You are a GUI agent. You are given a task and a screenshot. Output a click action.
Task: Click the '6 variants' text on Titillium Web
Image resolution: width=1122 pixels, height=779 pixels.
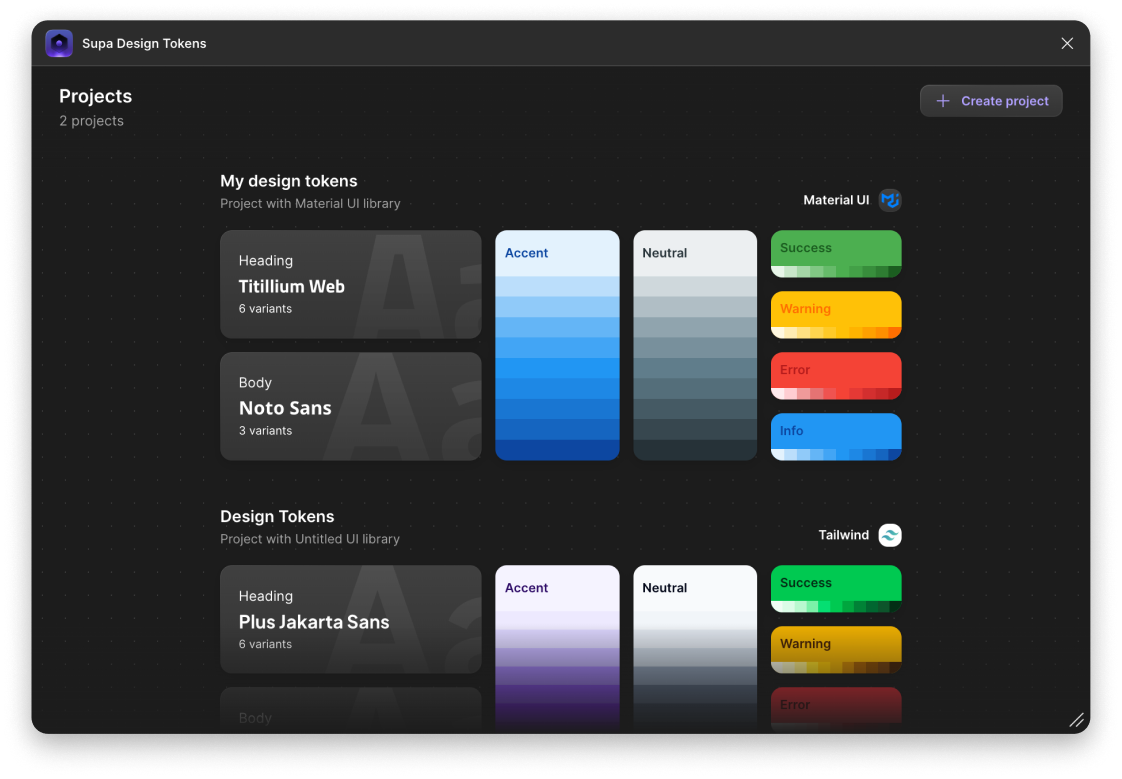coord(265,308)
